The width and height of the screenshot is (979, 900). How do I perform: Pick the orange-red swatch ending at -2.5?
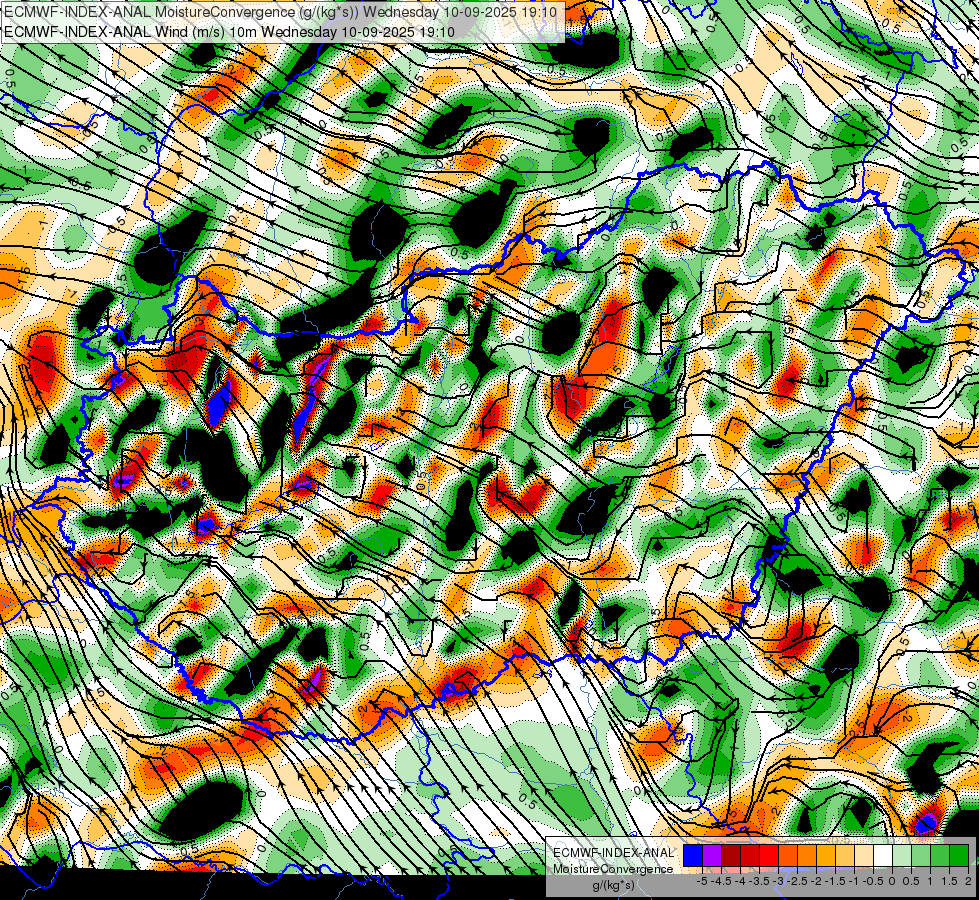point(788,856)
